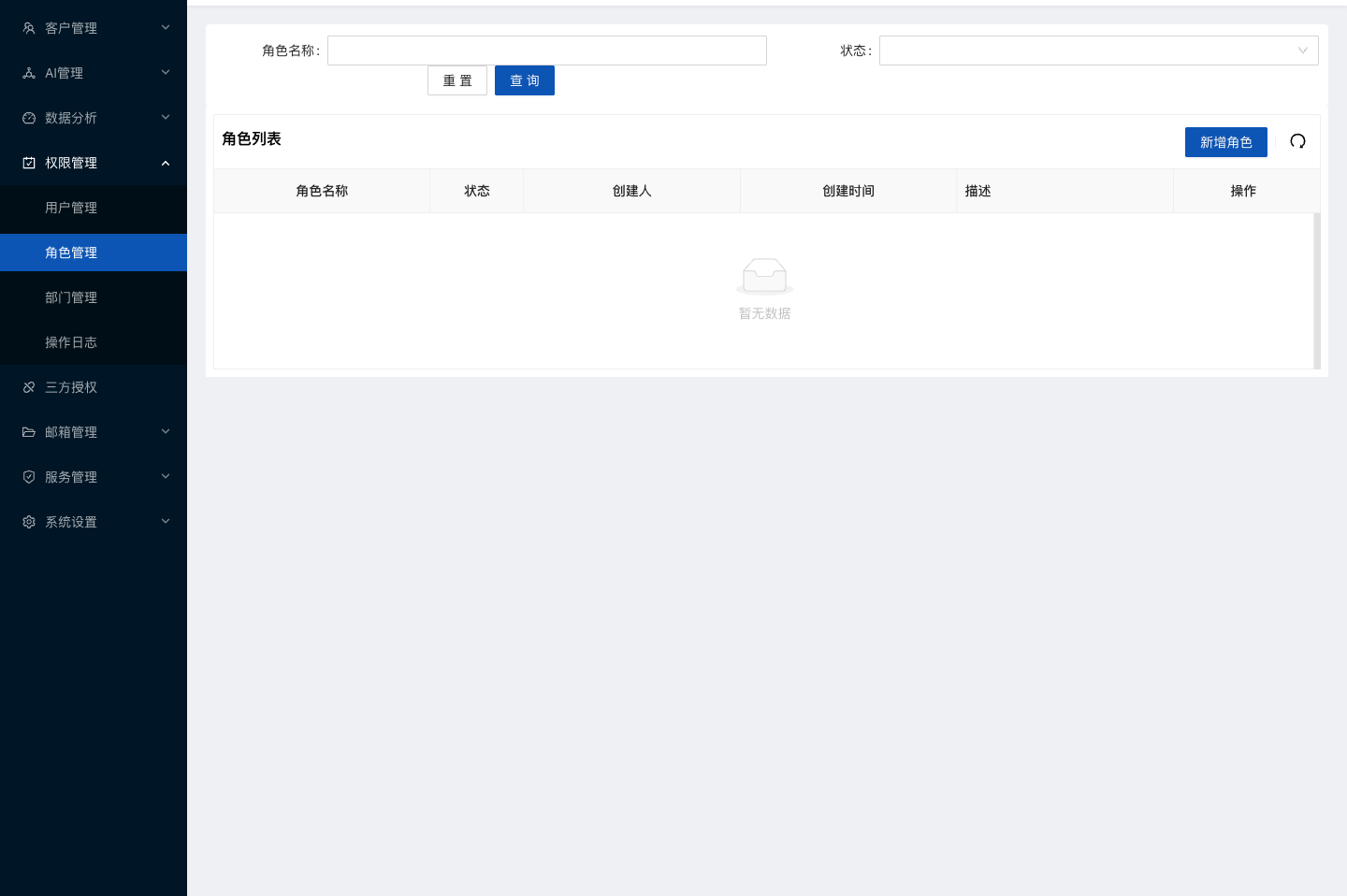The height and width of the screenshot is (896, 1347).
Task: Click the 查询 search button
Action: click(x=525, y=80)
